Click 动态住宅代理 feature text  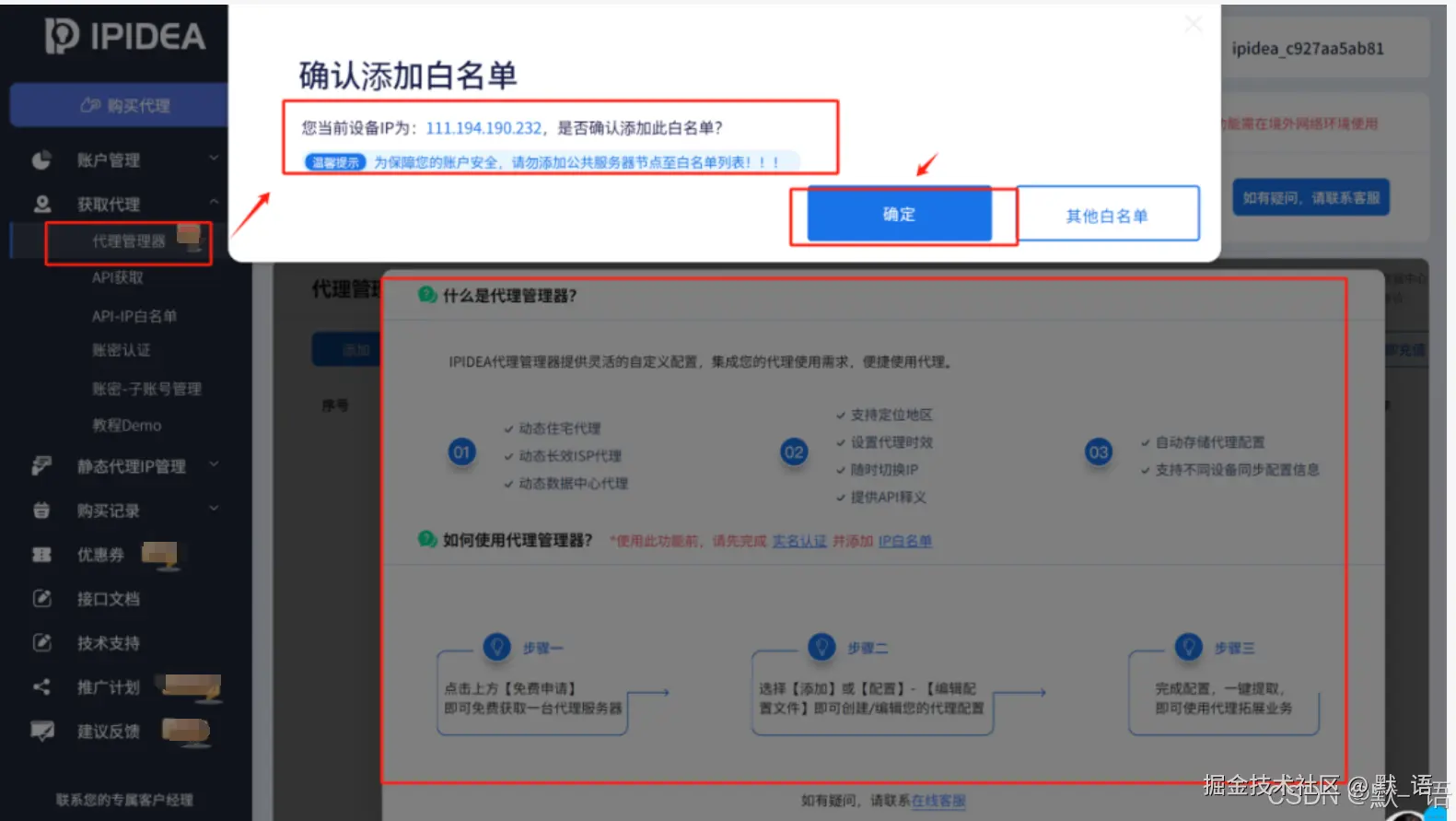pyautogui.click(x=559, y=428)
